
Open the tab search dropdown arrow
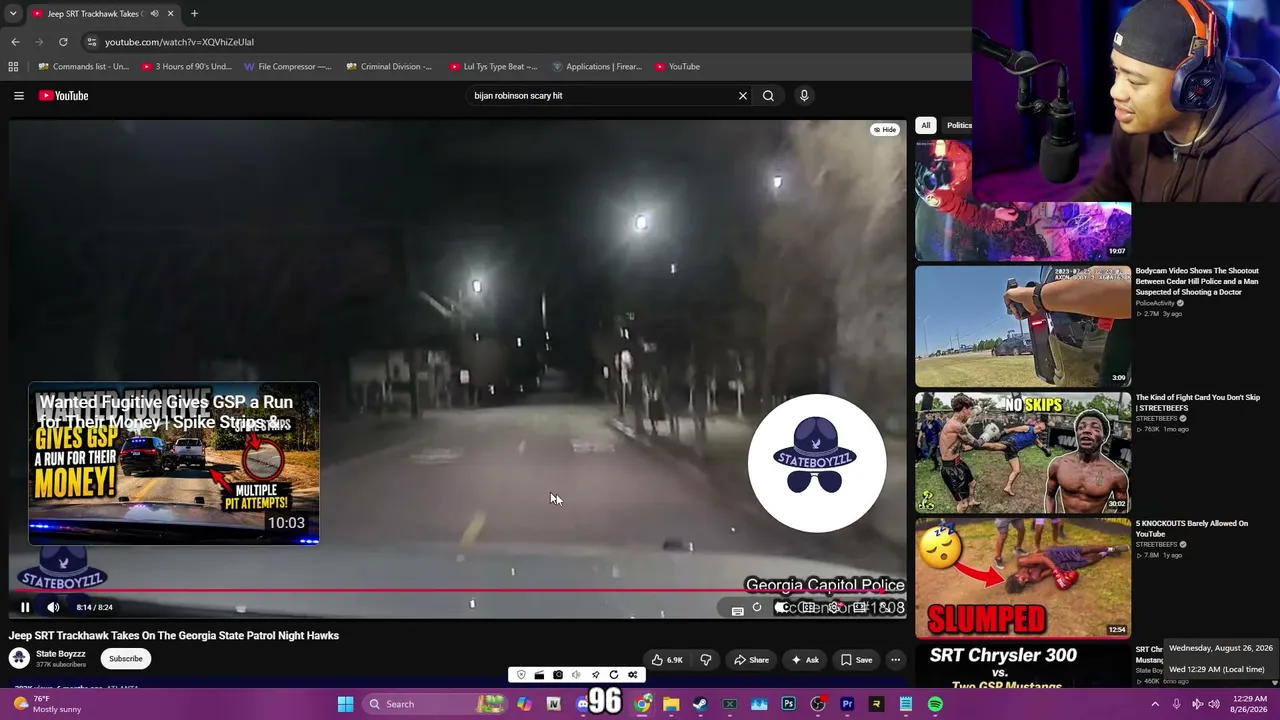(x=13, y=14)
